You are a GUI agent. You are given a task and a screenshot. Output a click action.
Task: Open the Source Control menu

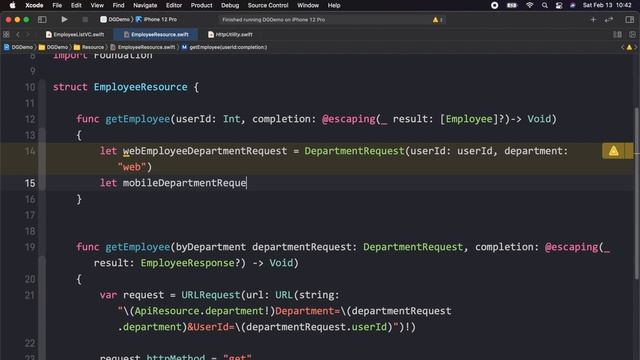[x=268, y=5]
